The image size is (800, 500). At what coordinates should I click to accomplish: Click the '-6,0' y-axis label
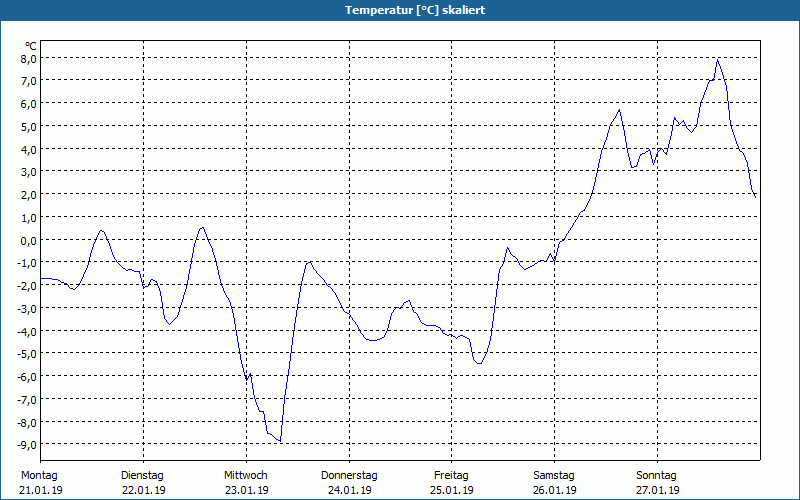pyautogui.click(x=28, y=377)
